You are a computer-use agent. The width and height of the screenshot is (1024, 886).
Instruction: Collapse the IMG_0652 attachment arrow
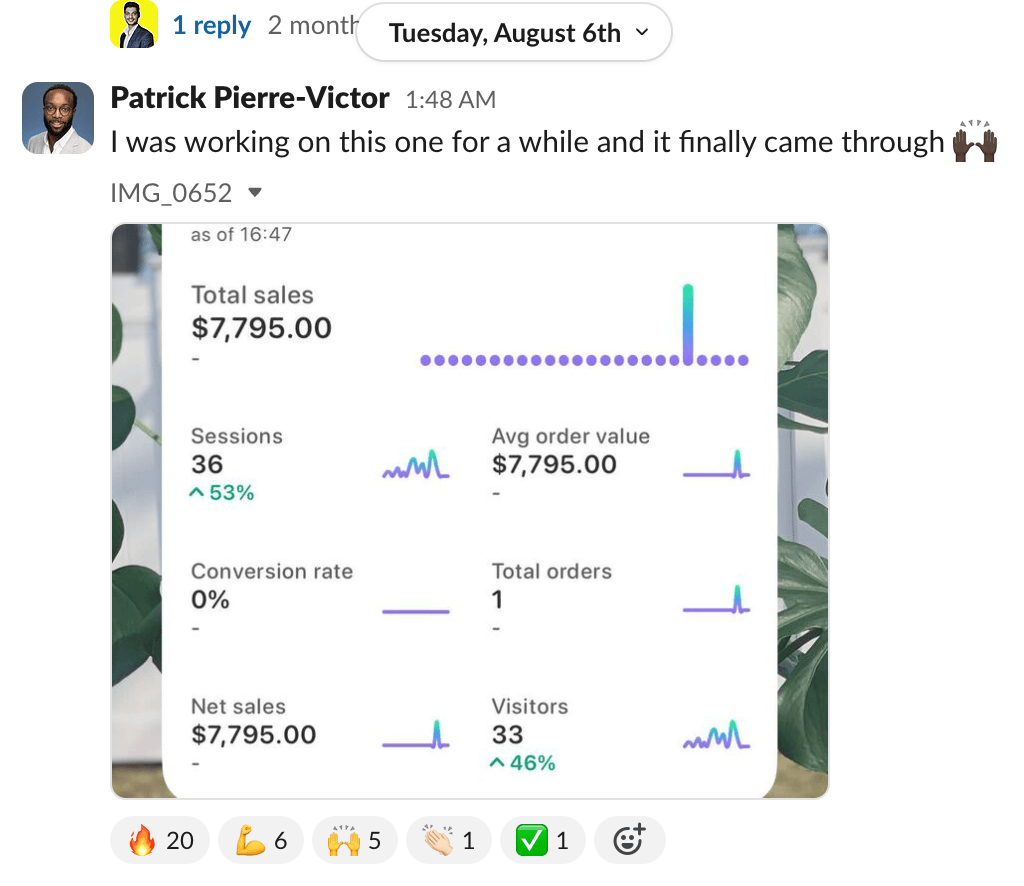point(255,192)
